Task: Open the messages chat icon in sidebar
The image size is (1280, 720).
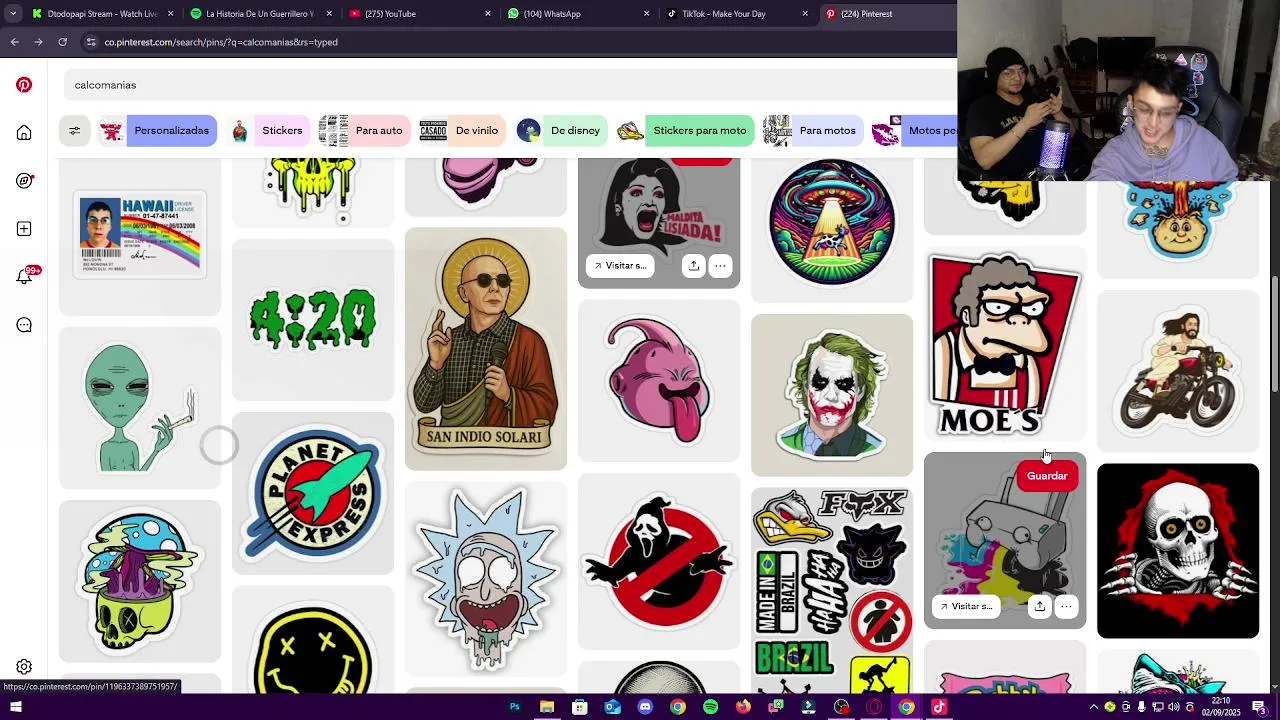Action: (24, 325)
